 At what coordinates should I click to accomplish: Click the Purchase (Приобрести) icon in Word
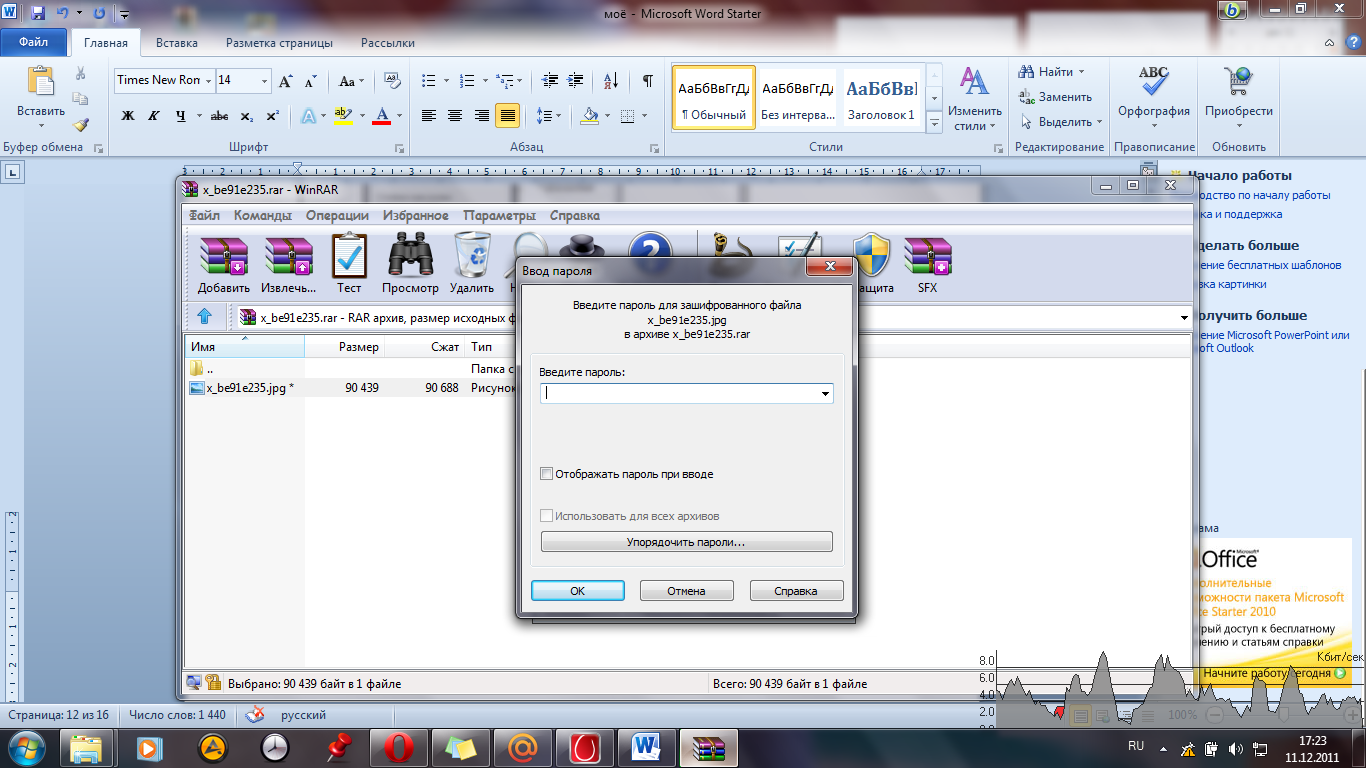[1239, 92]
